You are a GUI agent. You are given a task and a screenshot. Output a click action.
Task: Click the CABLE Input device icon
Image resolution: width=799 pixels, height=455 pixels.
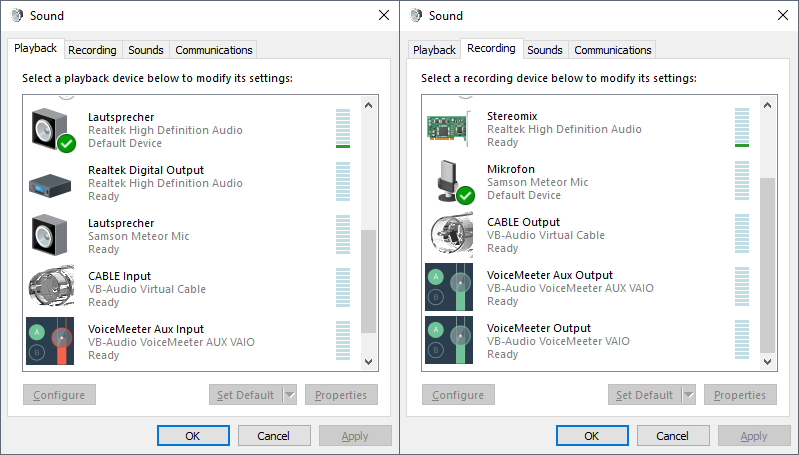click(x=50, y=289)
